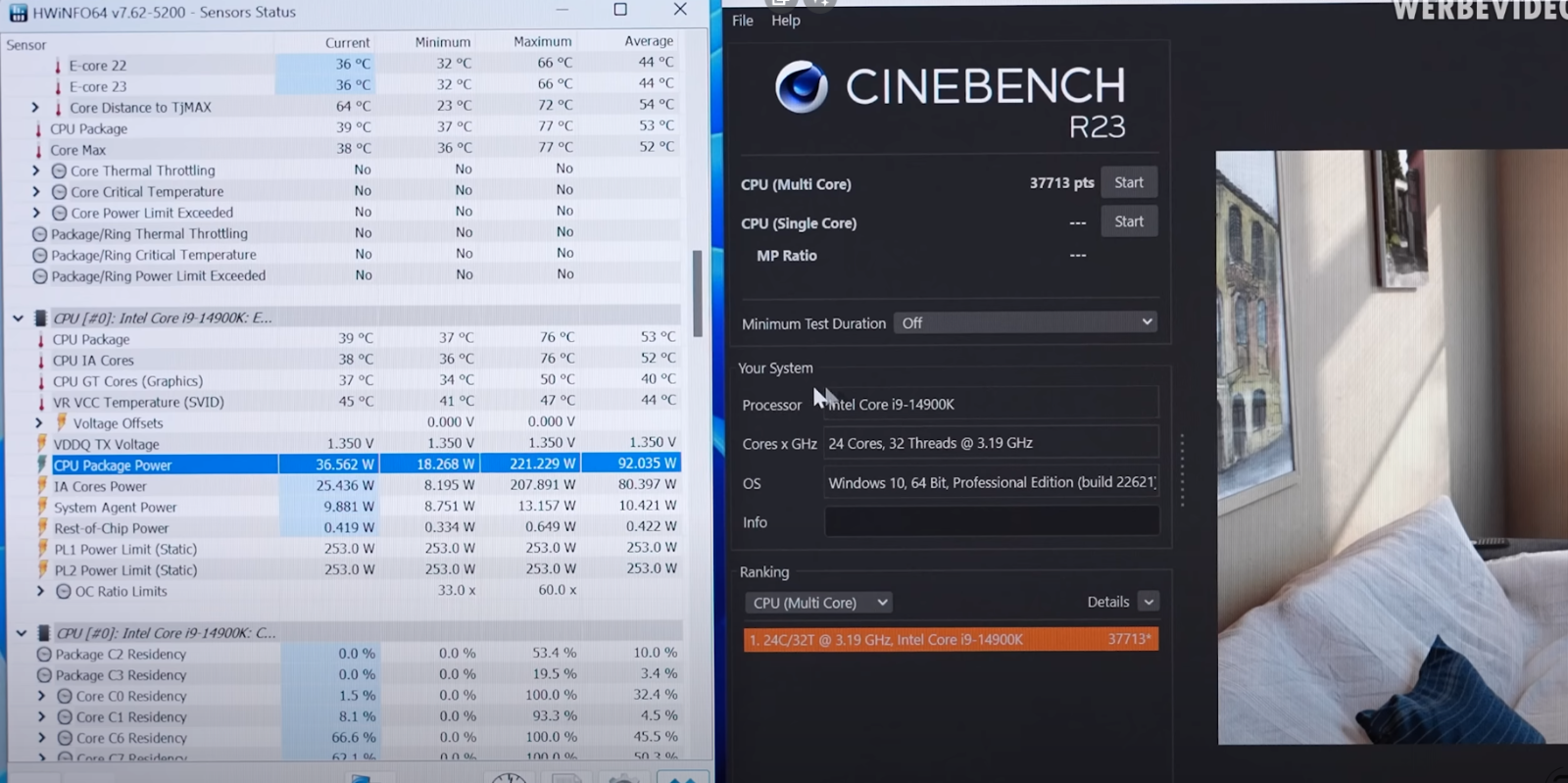
Task: Expand Core Critical Temperature row
Action: tap(36, 192)
